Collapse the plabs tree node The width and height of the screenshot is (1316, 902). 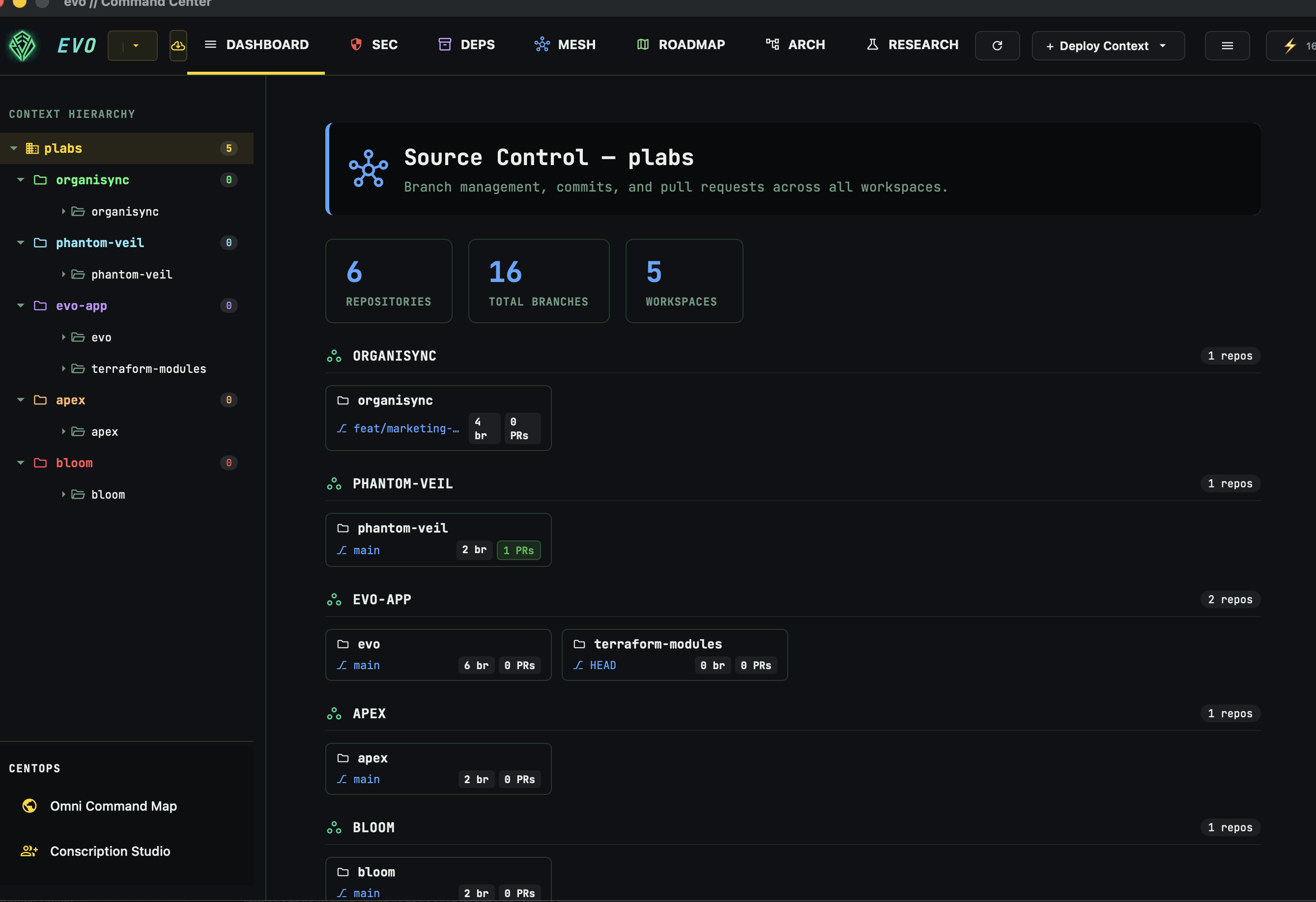[14, 148]
